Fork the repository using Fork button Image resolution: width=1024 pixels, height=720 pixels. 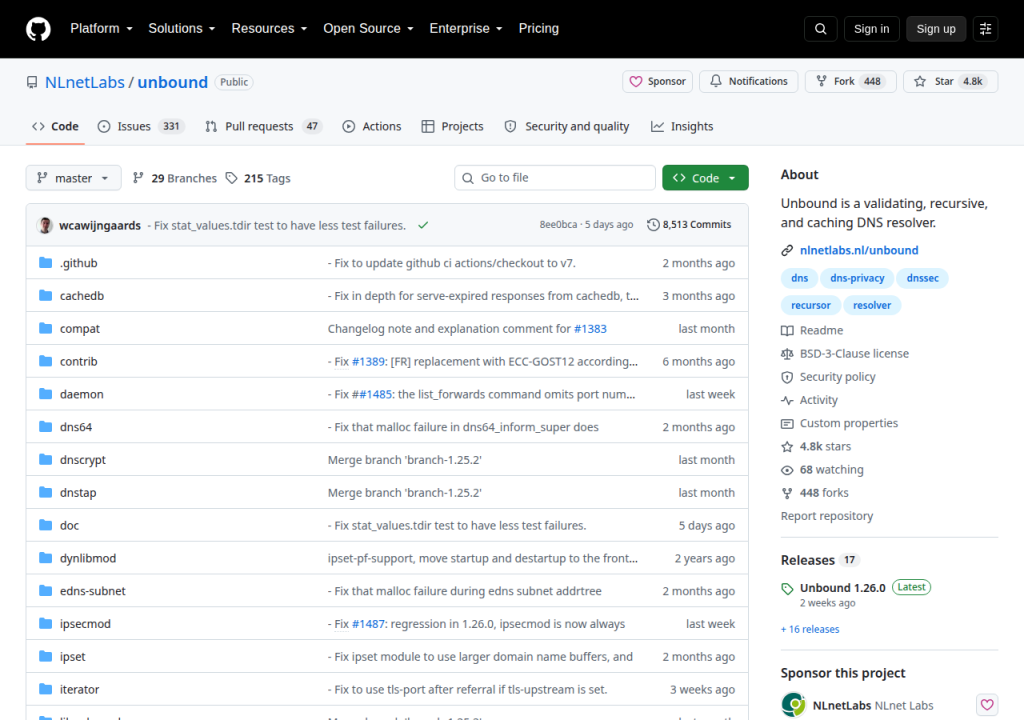pyautogui.click(x=850, y=82)
